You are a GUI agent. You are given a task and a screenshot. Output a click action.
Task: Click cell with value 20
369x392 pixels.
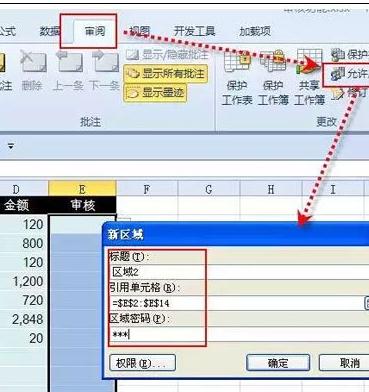tap(24, 338)
